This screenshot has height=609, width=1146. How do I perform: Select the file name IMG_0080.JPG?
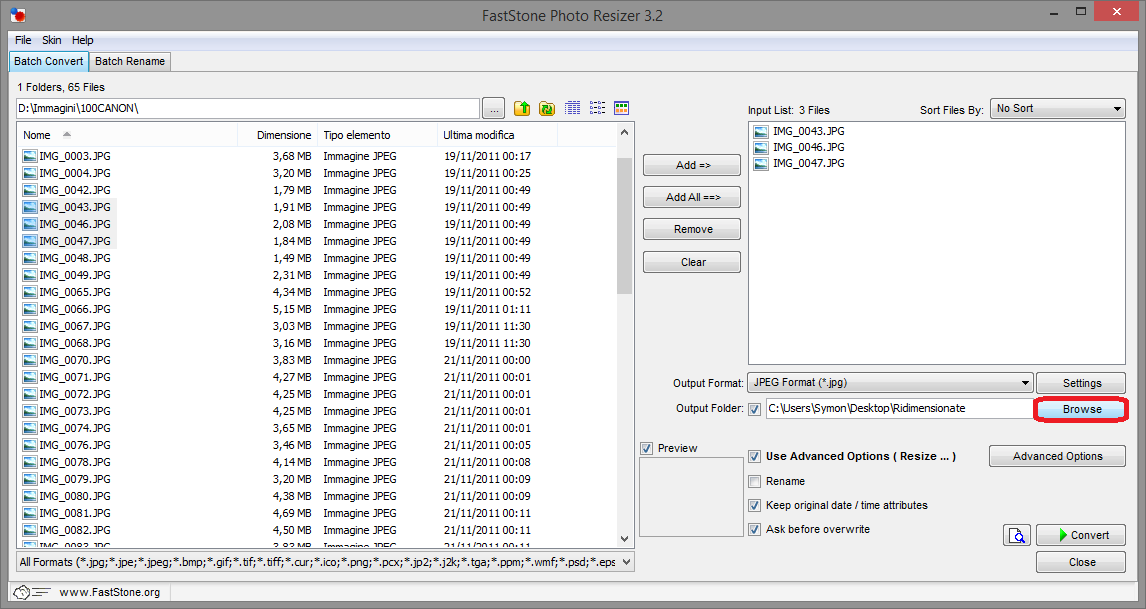[75, 496]
